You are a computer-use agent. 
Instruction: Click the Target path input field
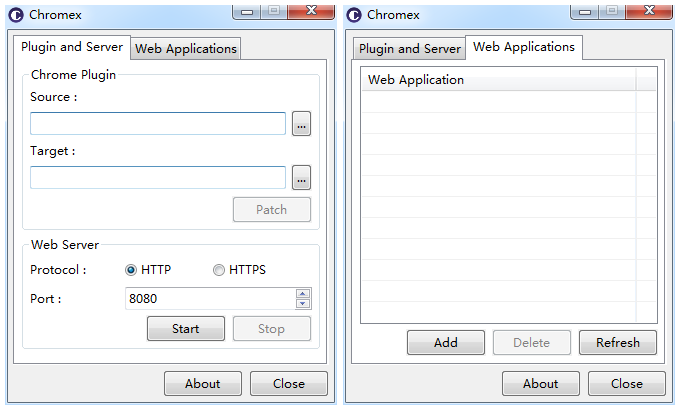158,178
